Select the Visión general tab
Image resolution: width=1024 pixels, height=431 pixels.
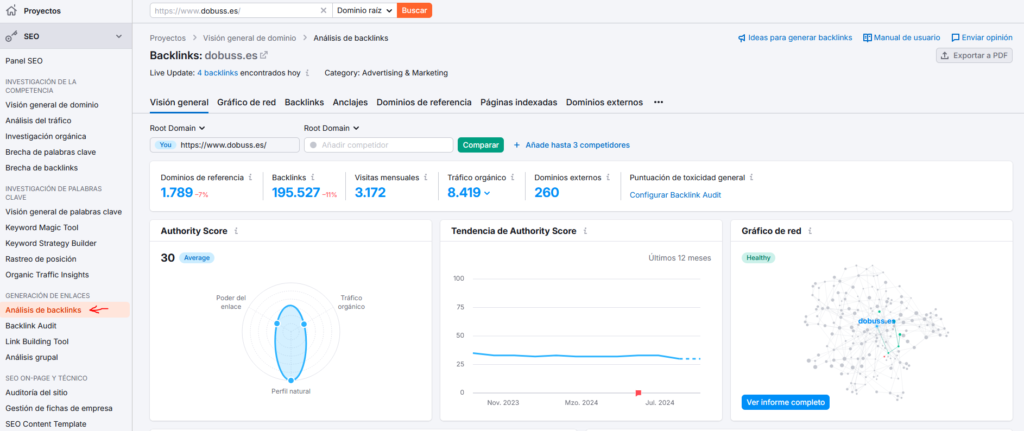pos(179,103)
